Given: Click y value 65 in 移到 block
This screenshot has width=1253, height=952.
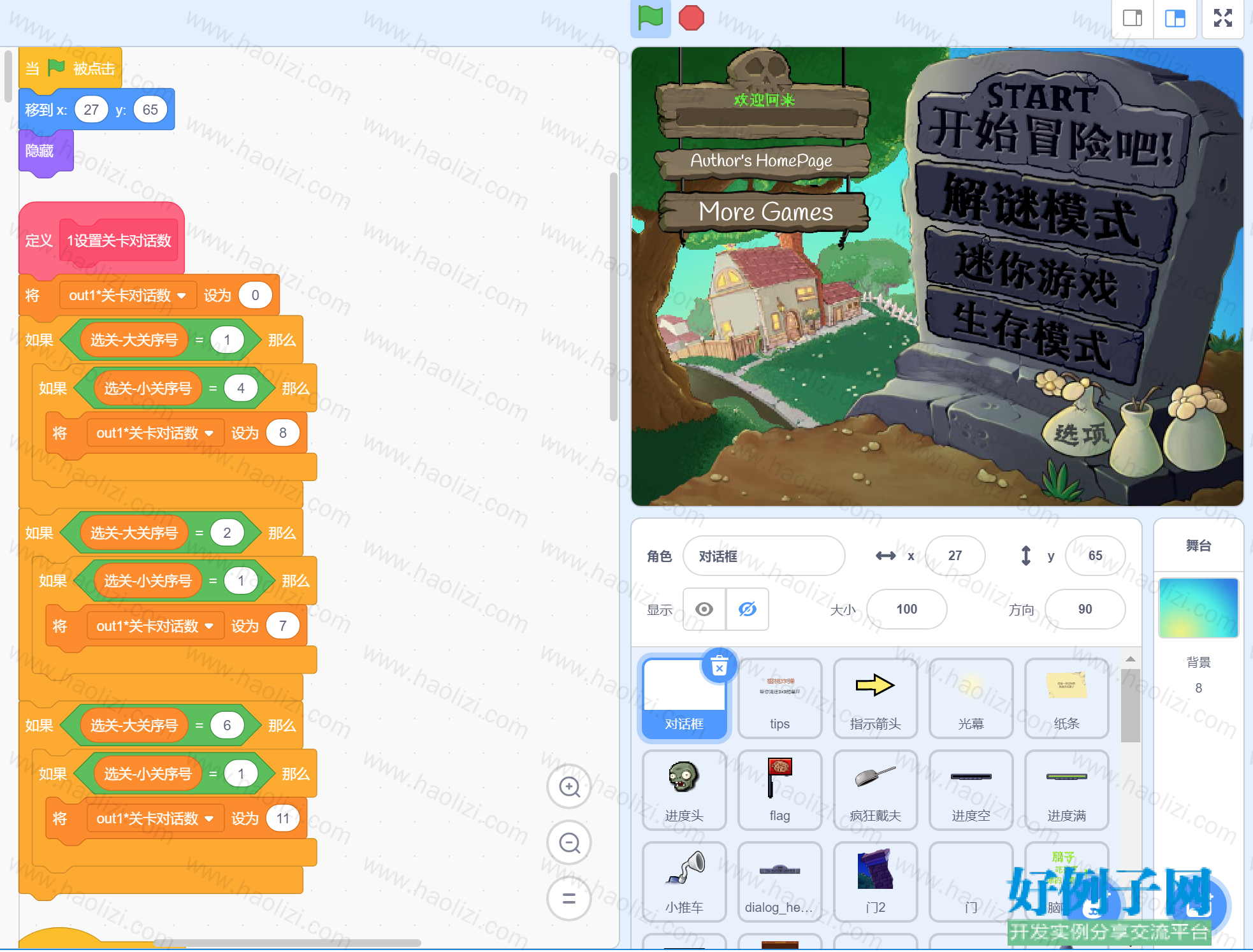Looking at the screenshot, I should coord(150,110).
